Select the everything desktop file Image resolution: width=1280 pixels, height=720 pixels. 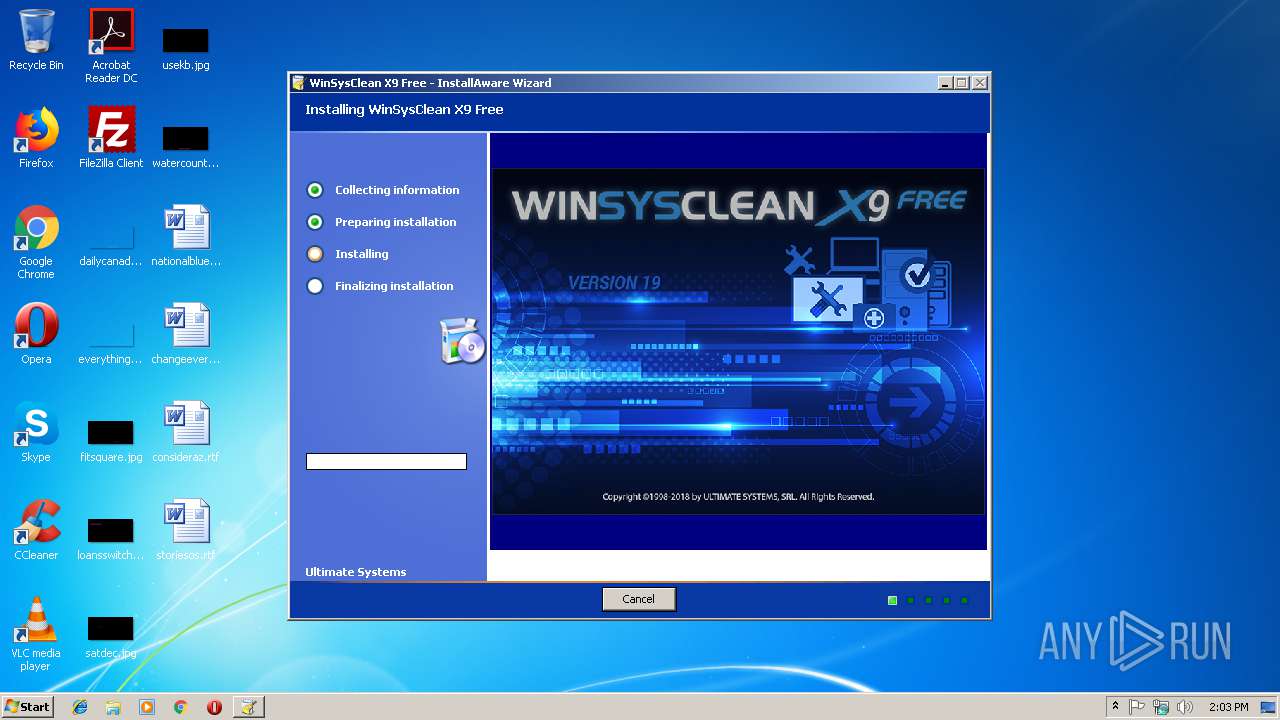(x=111, y=342)
